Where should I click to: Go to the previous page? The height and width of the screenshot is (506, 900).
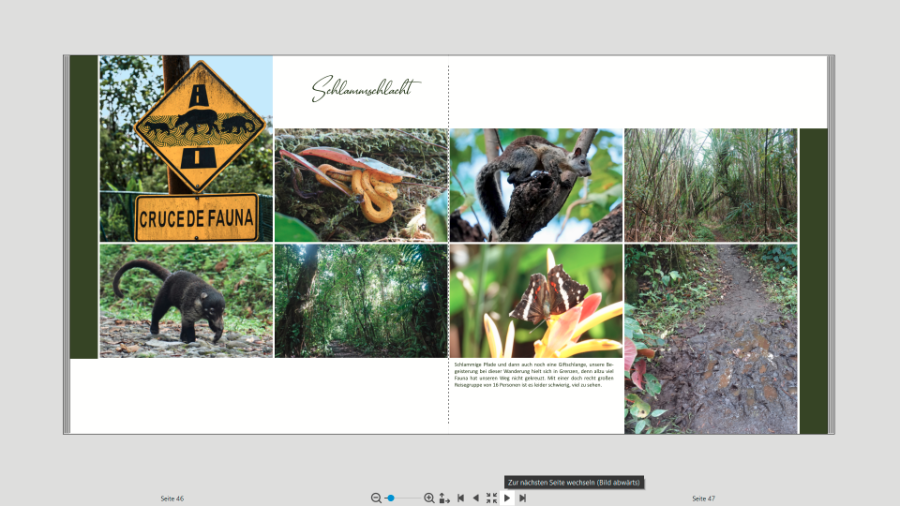point(475,498)
